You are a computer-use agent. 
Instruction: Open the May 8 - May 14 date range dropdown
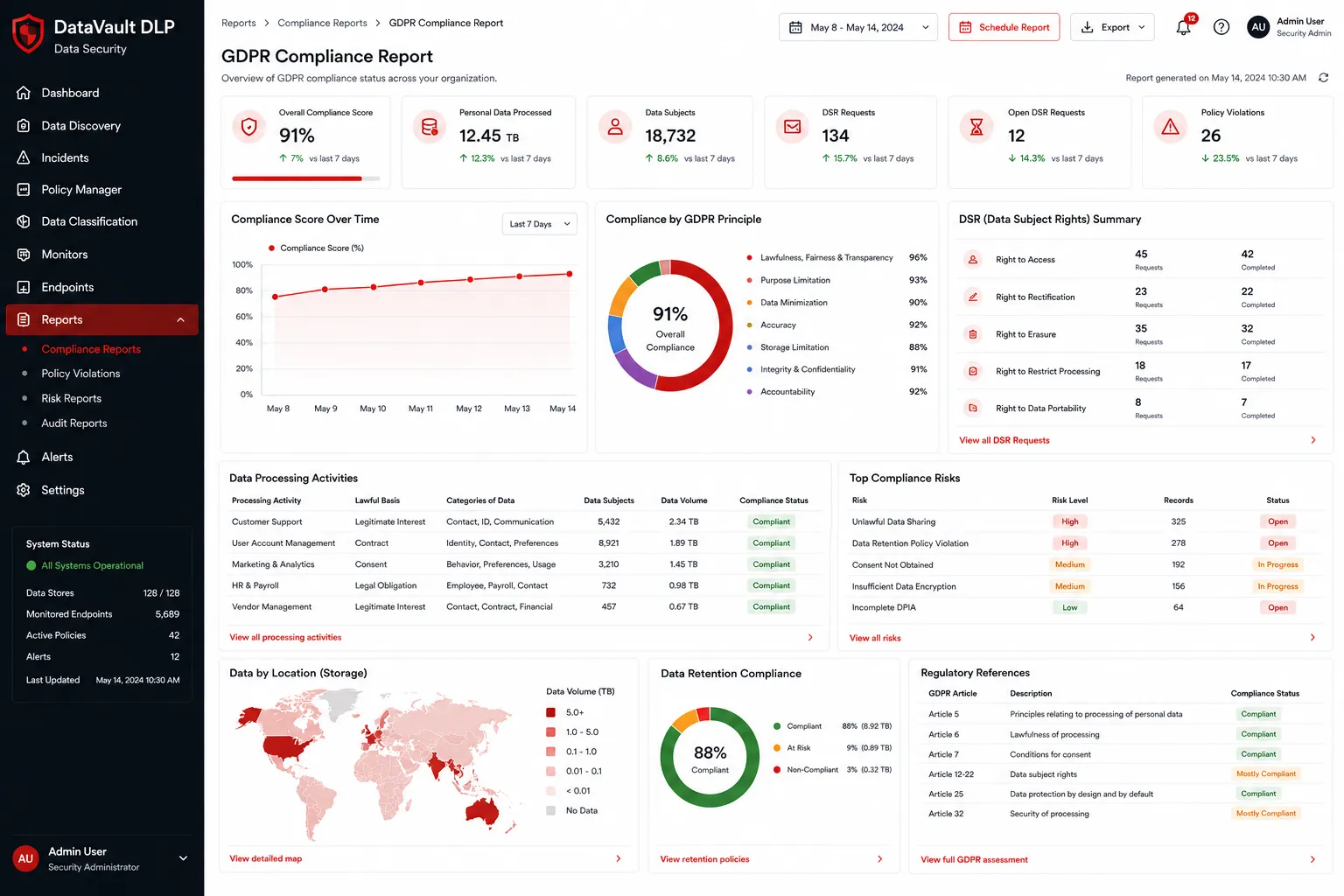[x=857, y=27]
